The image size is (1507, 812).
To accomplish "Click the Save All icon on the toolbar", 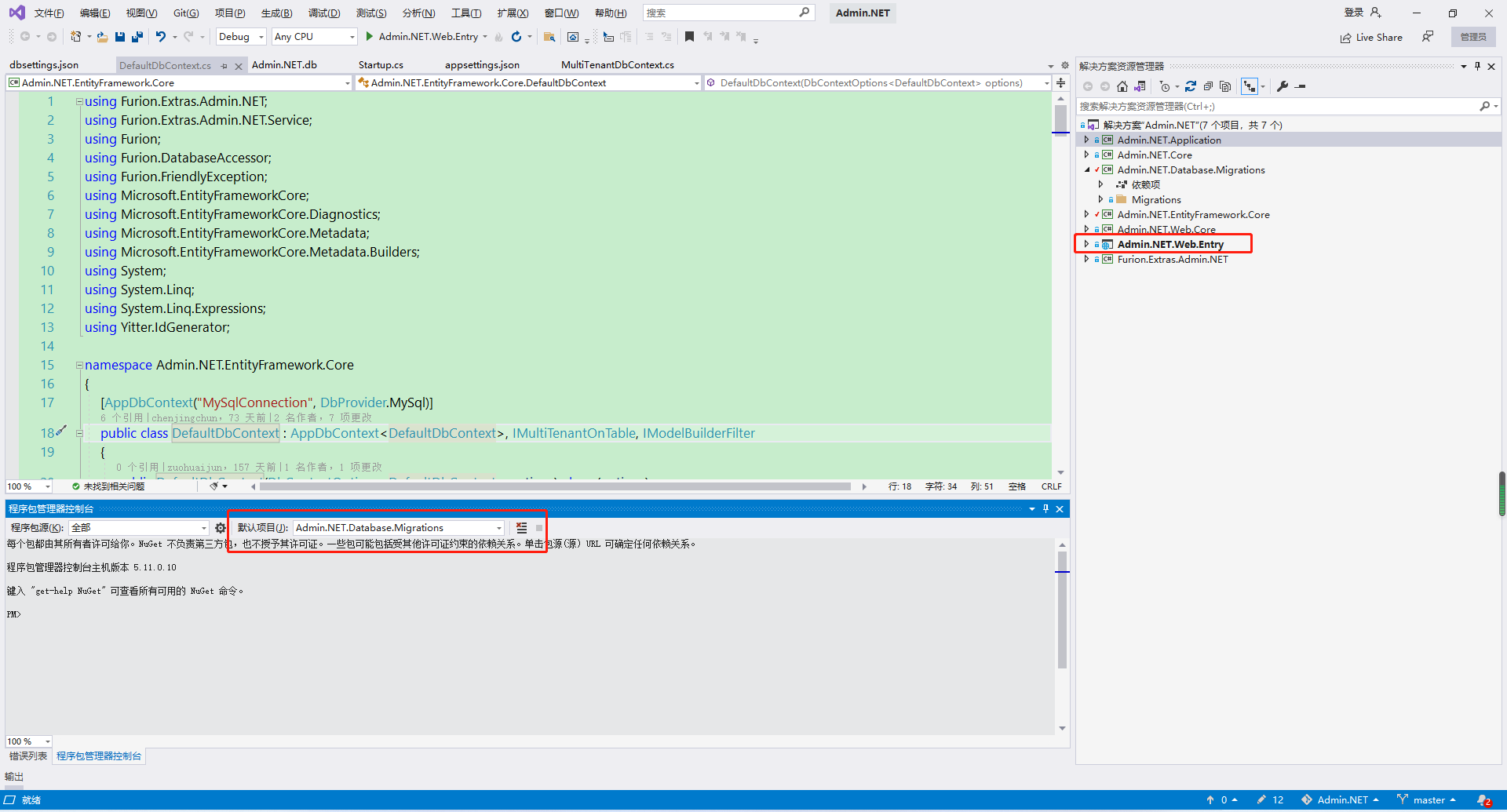I will coord(137,36).
